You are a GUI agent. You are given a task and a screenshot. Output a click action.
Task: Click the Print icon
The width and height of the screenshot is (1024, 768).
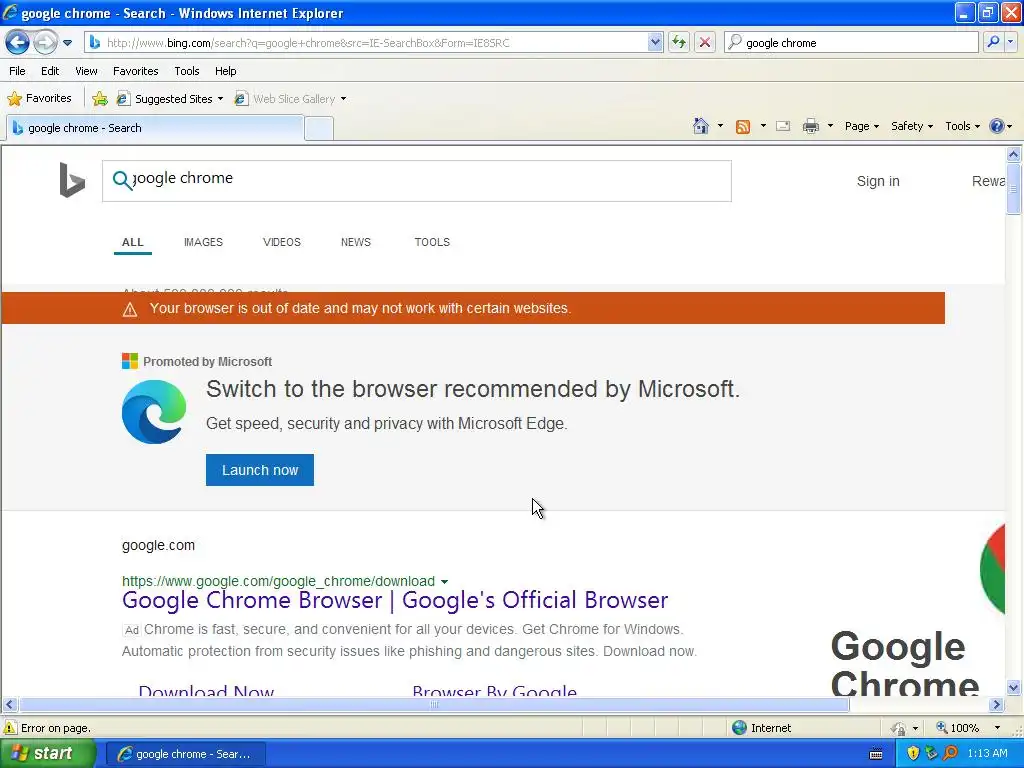click(810, 126)
